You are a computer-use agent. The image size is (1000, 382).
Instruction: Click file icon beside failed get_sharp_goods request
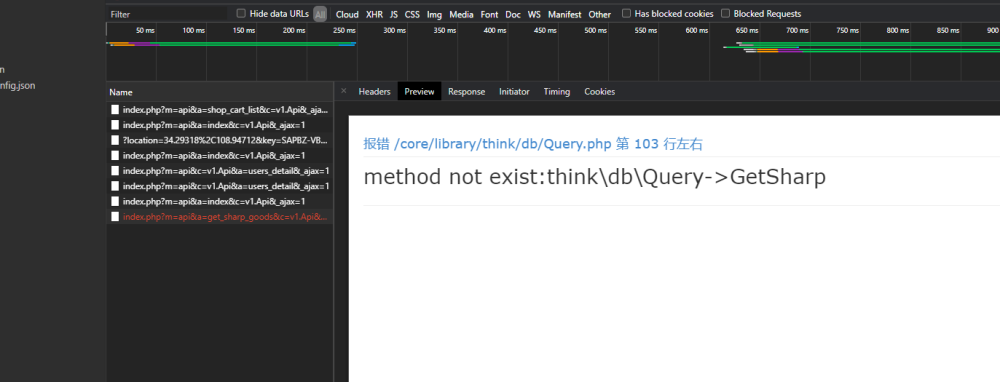115,217
